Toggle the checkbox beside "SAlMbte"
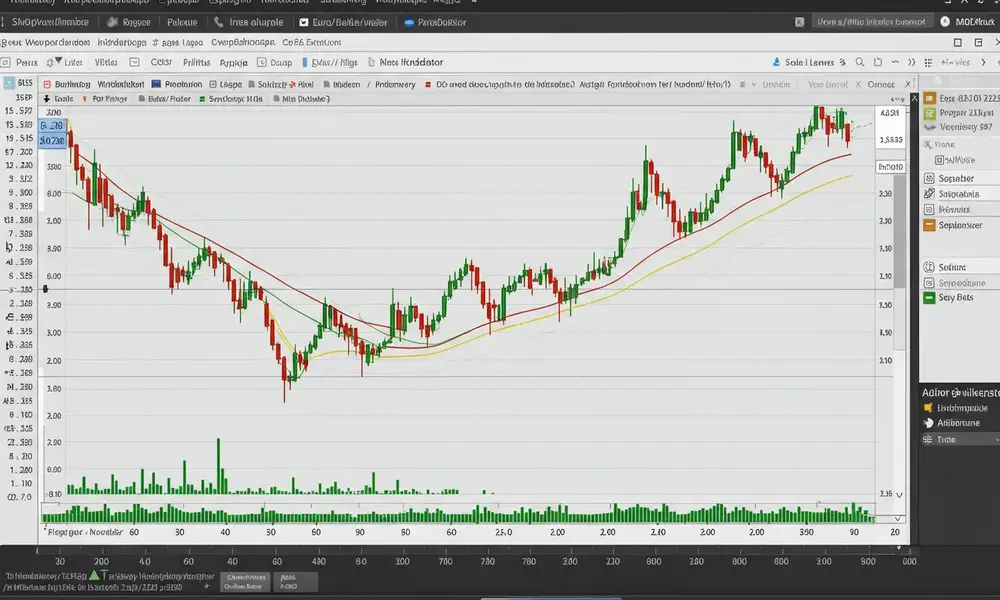 pyautogui.click(x=939, y=160)
